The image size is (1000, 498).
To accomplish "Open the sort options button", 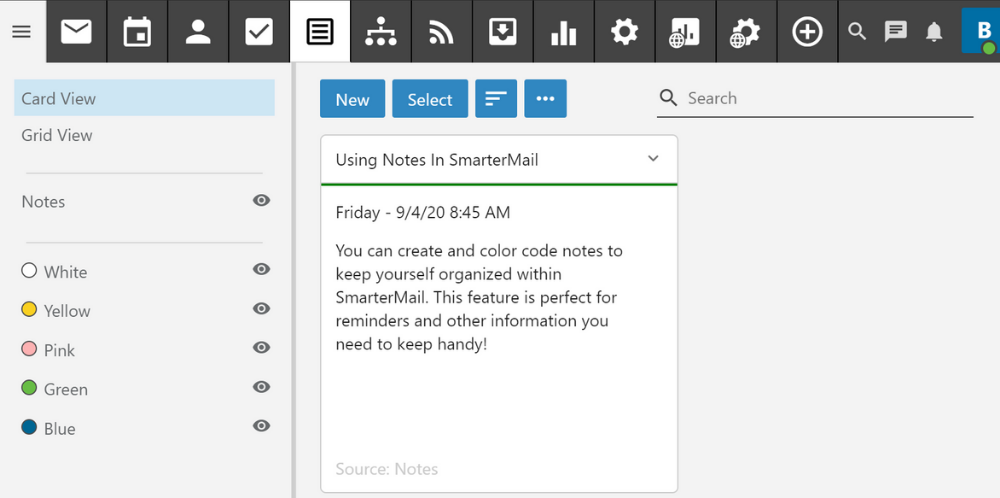I will coord(496,99).
